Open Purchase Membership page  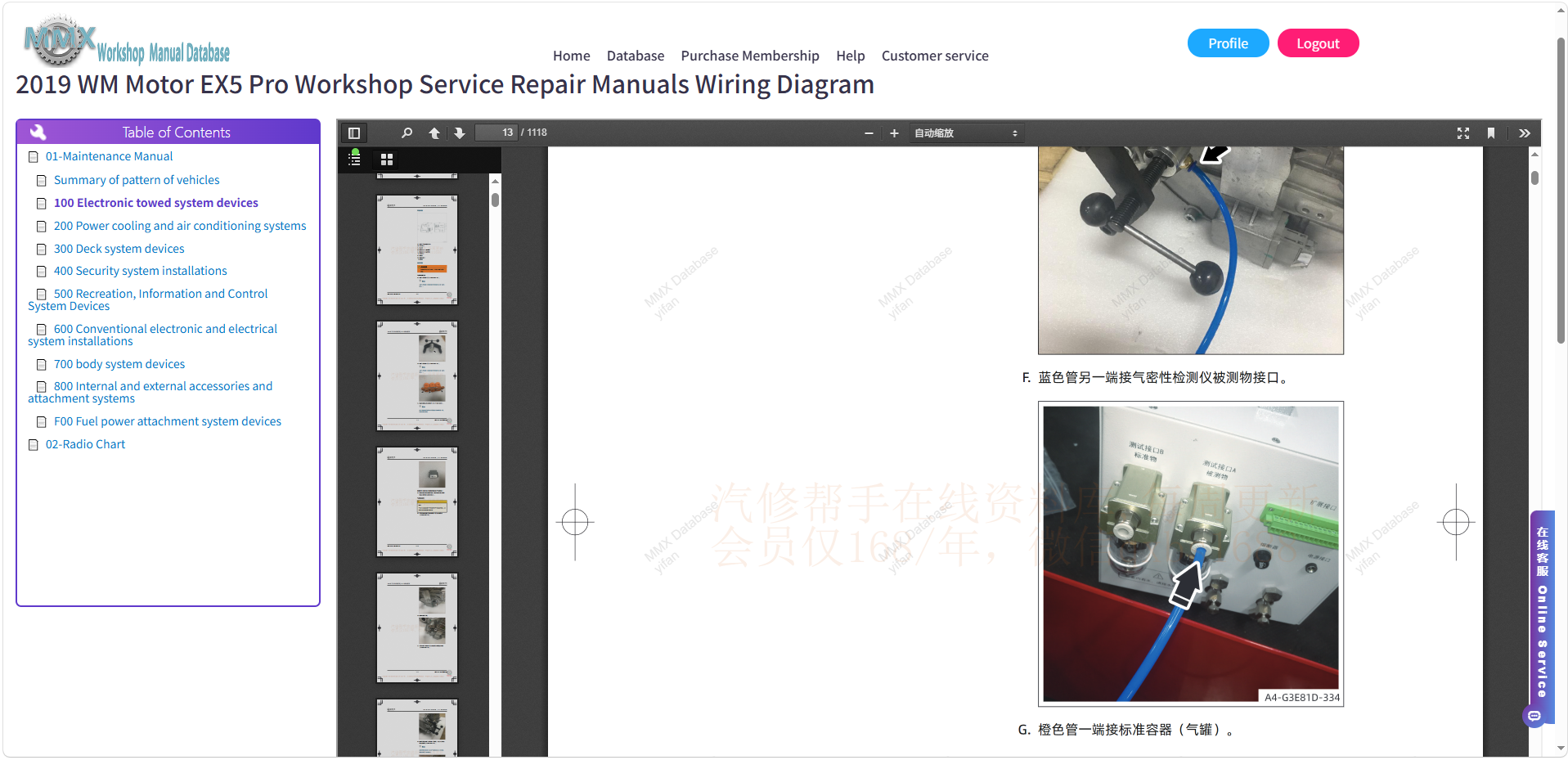pos(749,56)
